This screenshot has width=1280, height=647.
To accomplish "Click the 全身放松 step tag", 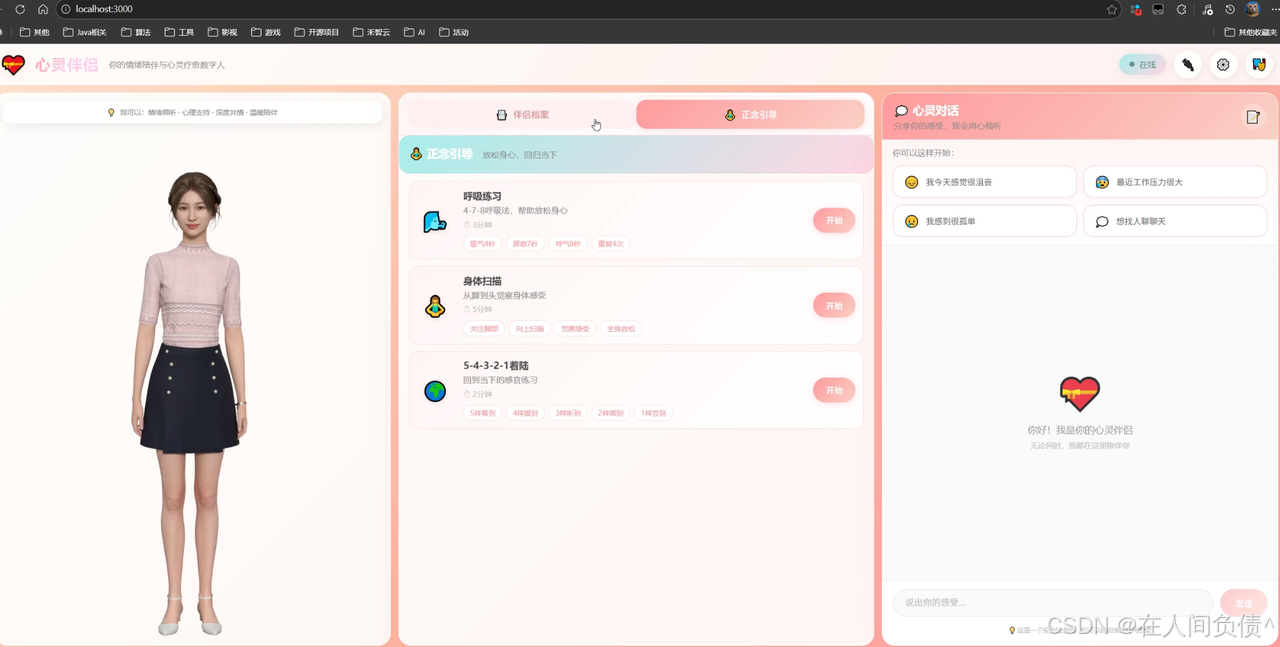I will [621, 328].
